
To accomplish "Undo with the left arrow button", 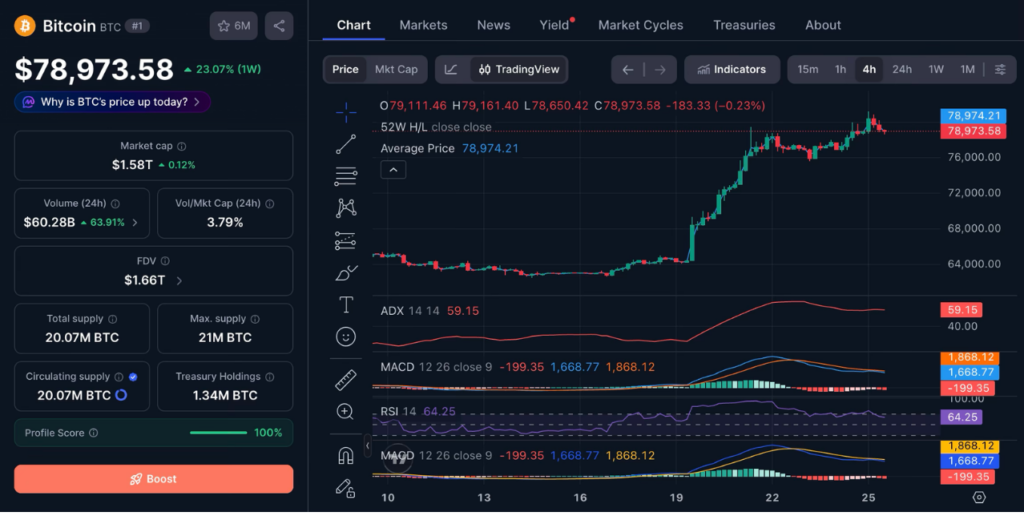I will [628, 70].
